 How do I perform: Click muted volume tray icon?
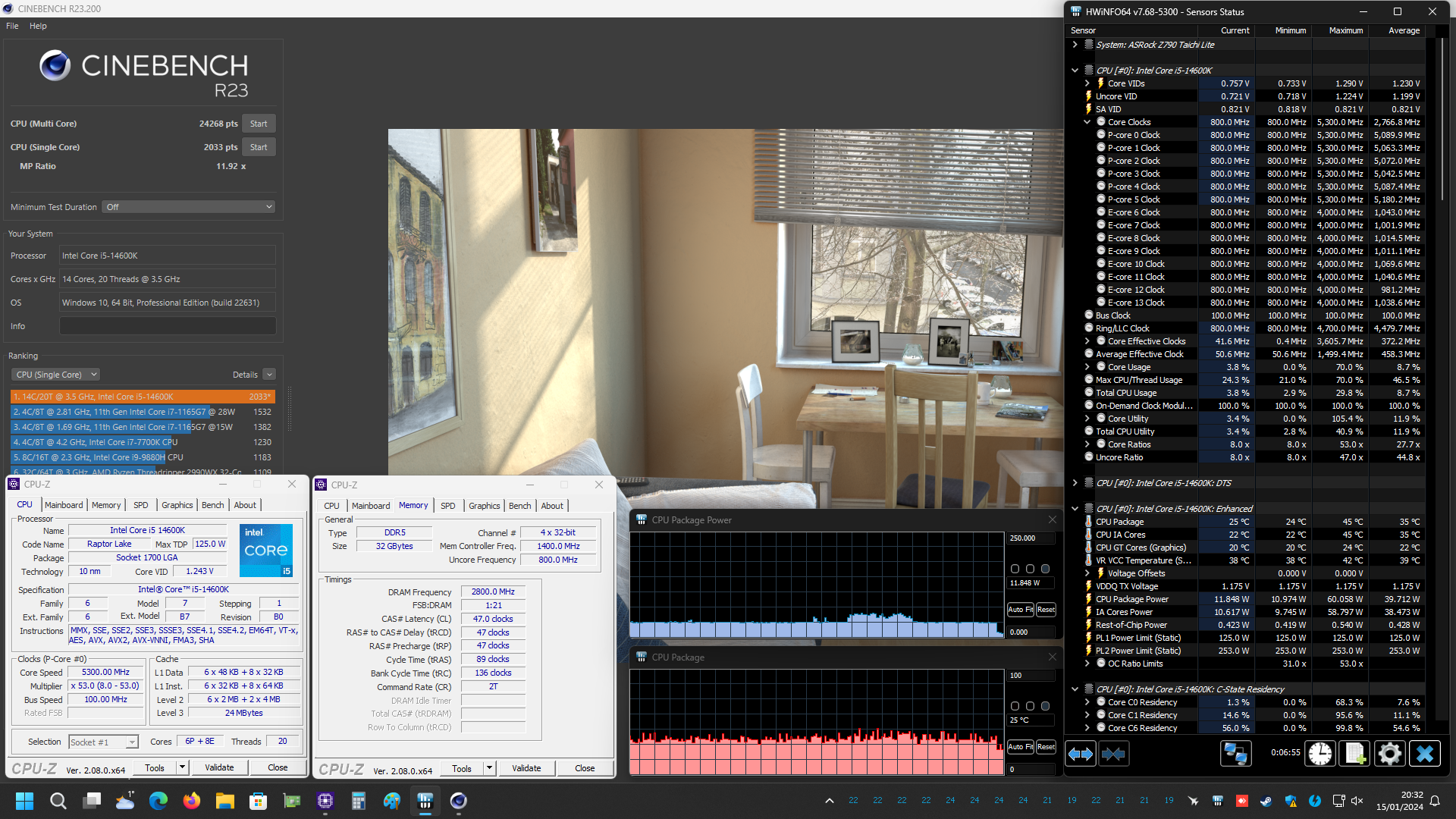click(x=1357, y=801)
